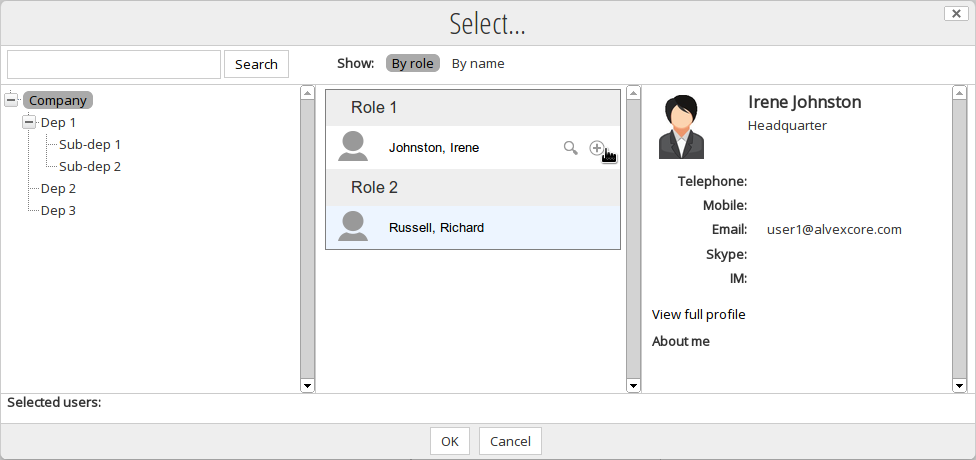This screenshot has width=976, height=460.
Task: Click the avatar icon of Johnston, Irene
Action: pos(353,146)
